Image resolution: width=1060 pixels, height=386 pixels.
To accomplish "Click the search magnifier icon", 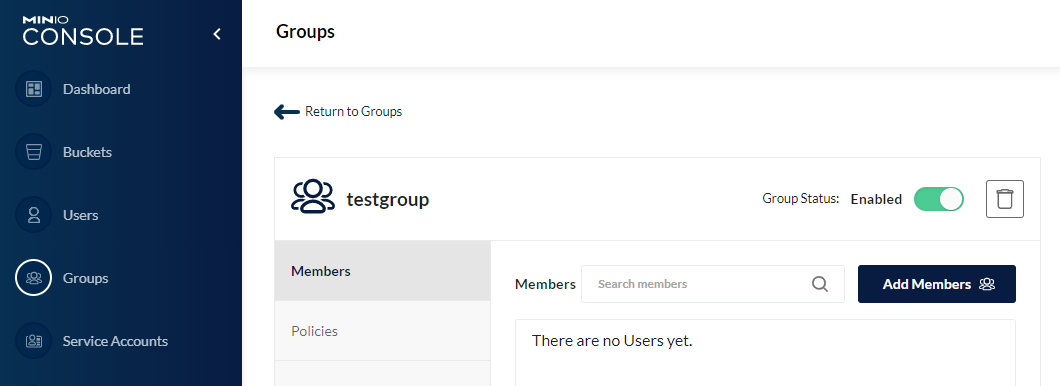I will coord(820,284).
